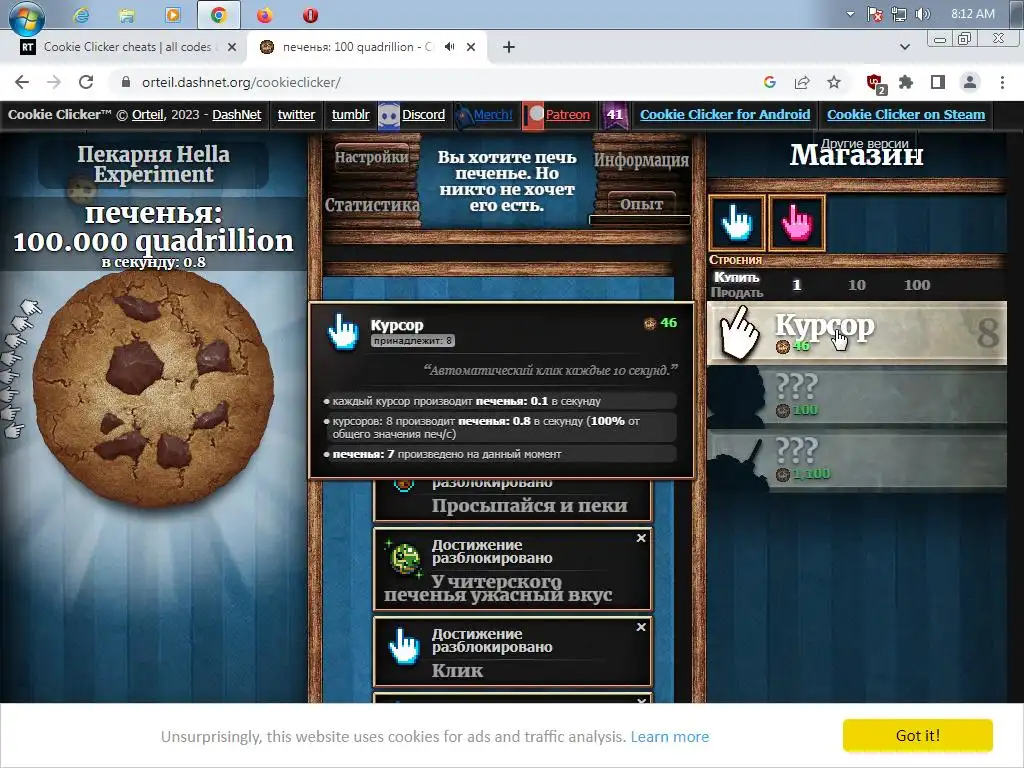Open the Опыт legacy button

641,204
